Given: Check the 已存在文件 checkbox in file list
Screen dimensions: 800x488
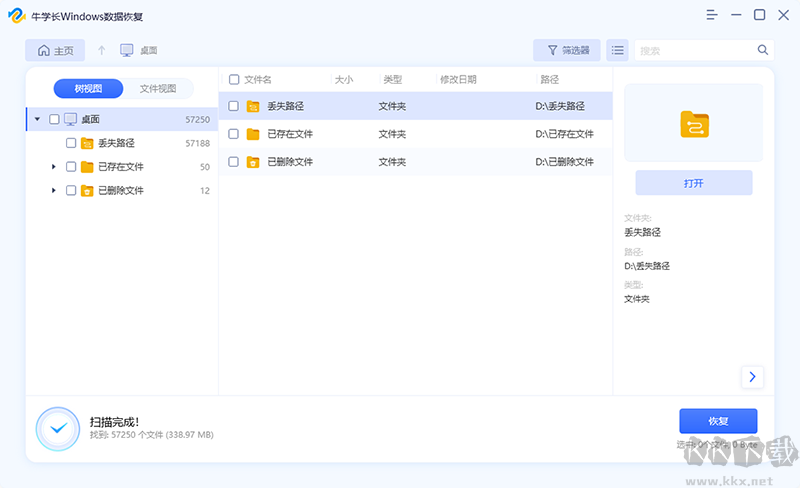Looking at the screenshot, I should 233,134.
